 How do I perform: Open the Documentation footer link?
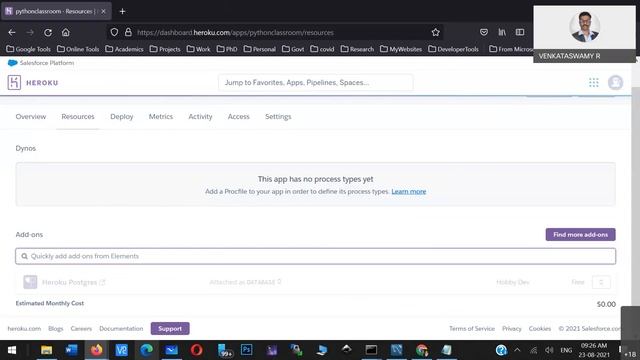click(x=121, y=329)
